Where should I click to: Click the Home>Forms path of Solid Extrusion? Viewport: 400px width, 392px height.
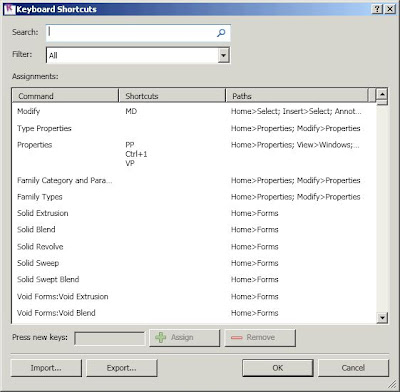point(254,213)
